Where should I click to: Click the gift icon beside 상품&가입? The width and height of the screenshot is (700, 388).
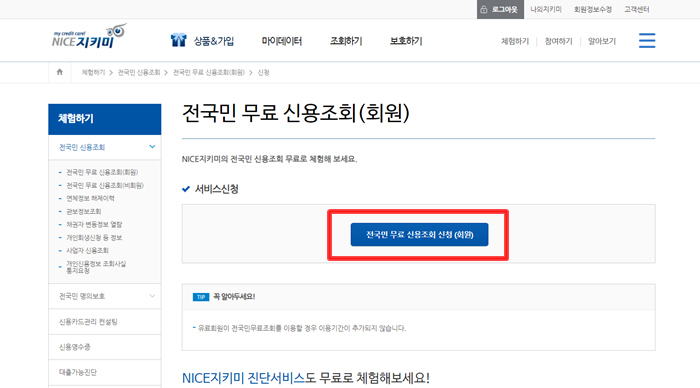pos(179,40)
